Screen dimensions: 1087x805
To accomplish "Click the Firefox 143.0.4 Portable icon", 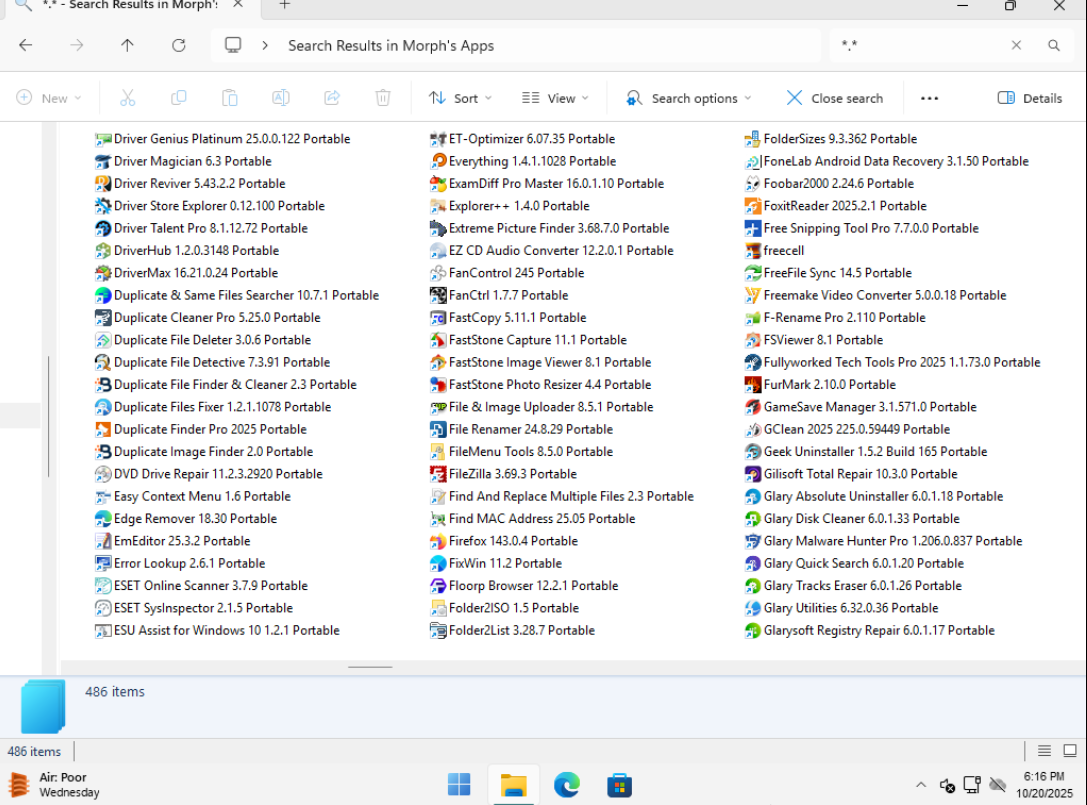I will coord(438,541).
